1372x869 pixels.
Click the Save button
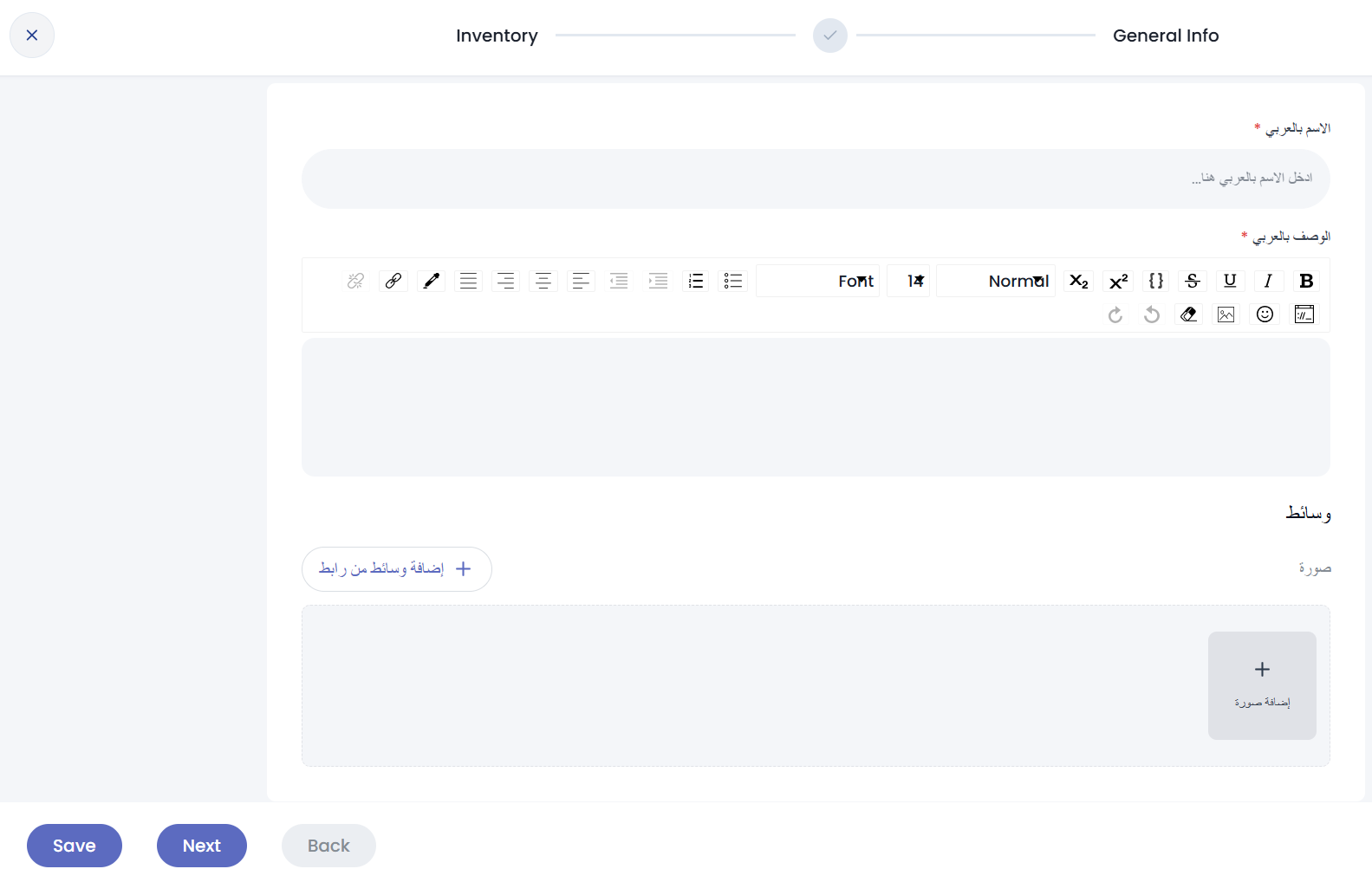75,846
